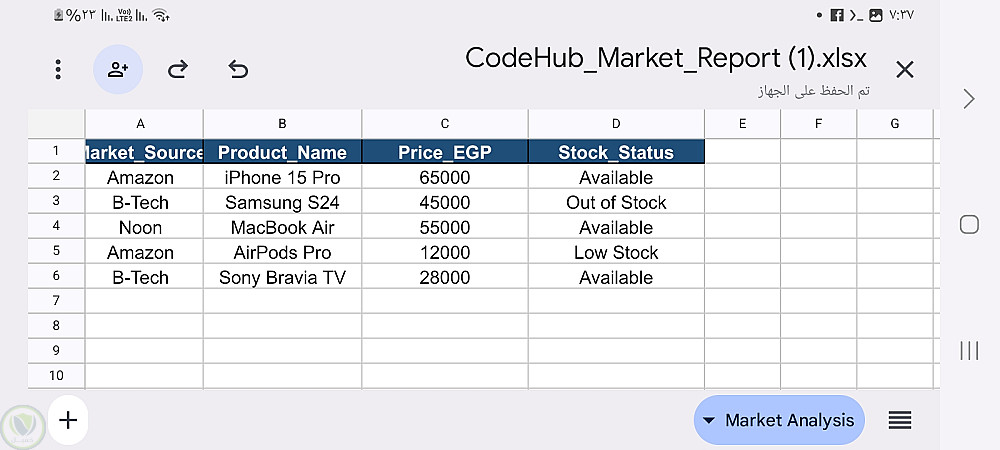The image size is (1000, 450).
Task: Tap the Android back chevron
Action: point(968,98)
